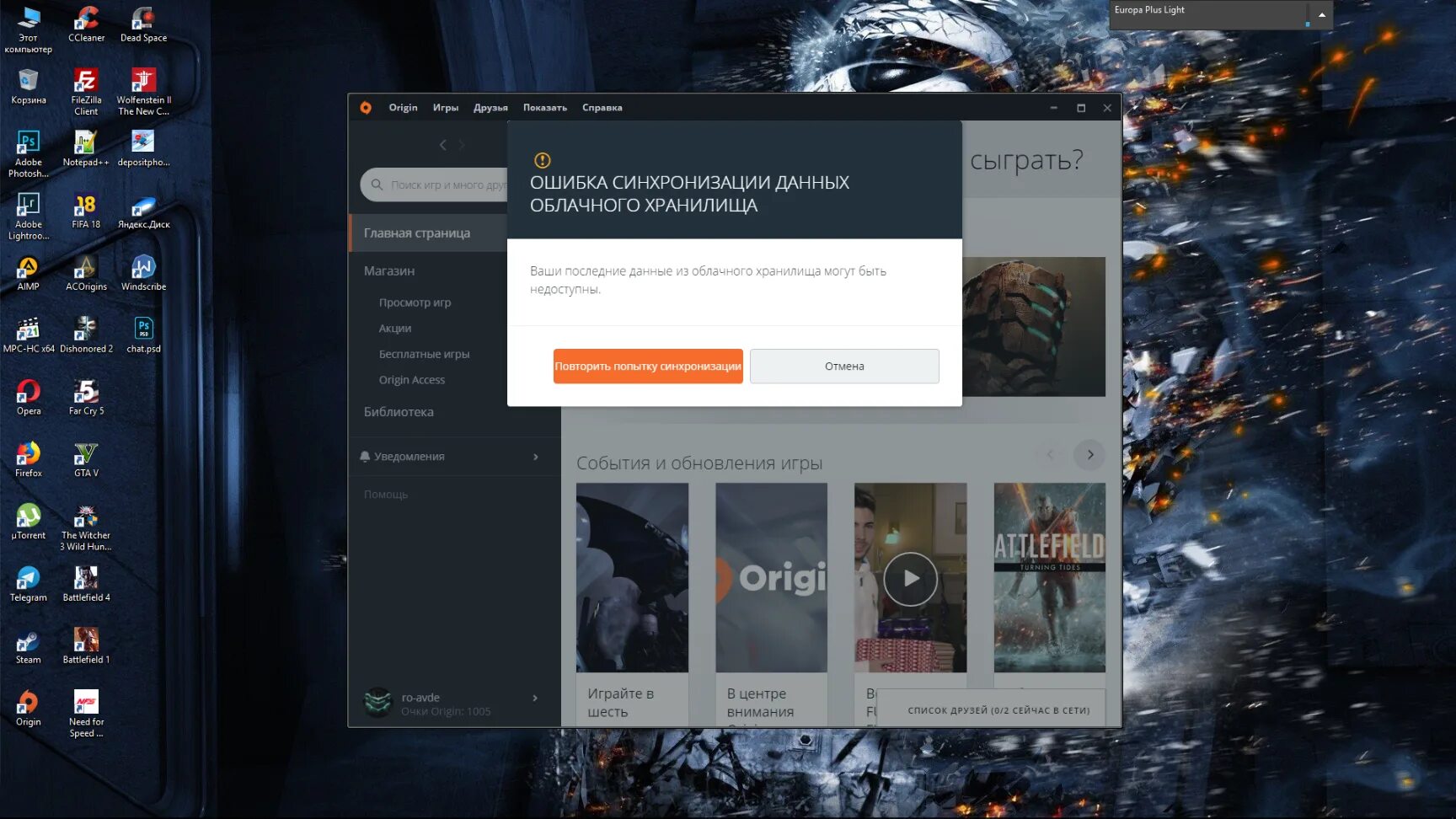
Task: Select the Wolfenstein II desktop shortcut
Action: point(143,92)
